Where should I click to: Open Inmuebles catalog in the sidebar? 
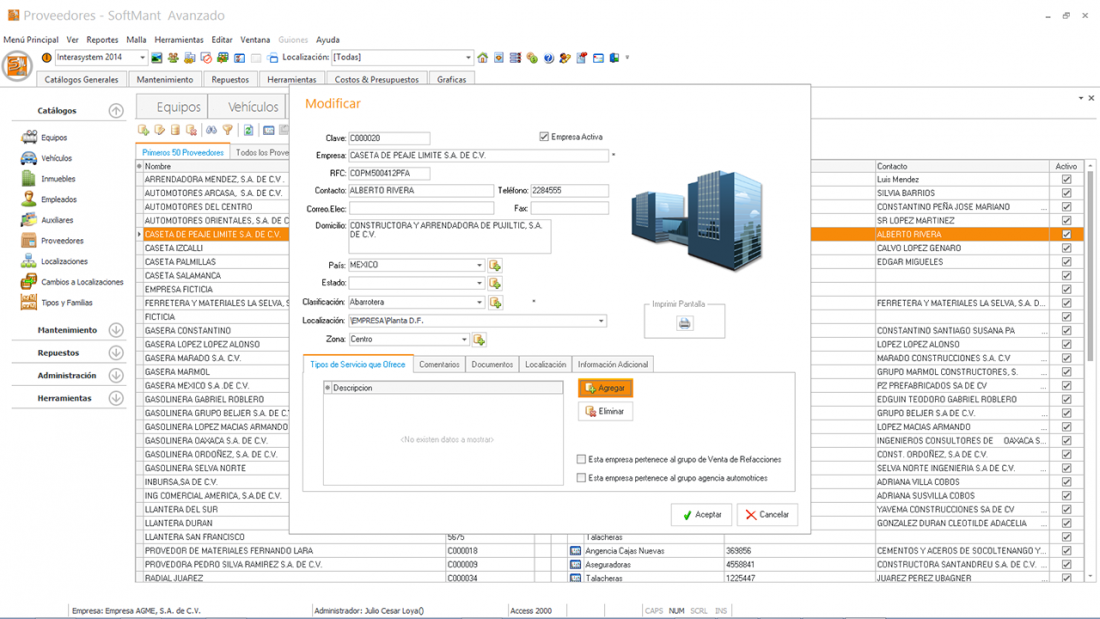point(57,179)
